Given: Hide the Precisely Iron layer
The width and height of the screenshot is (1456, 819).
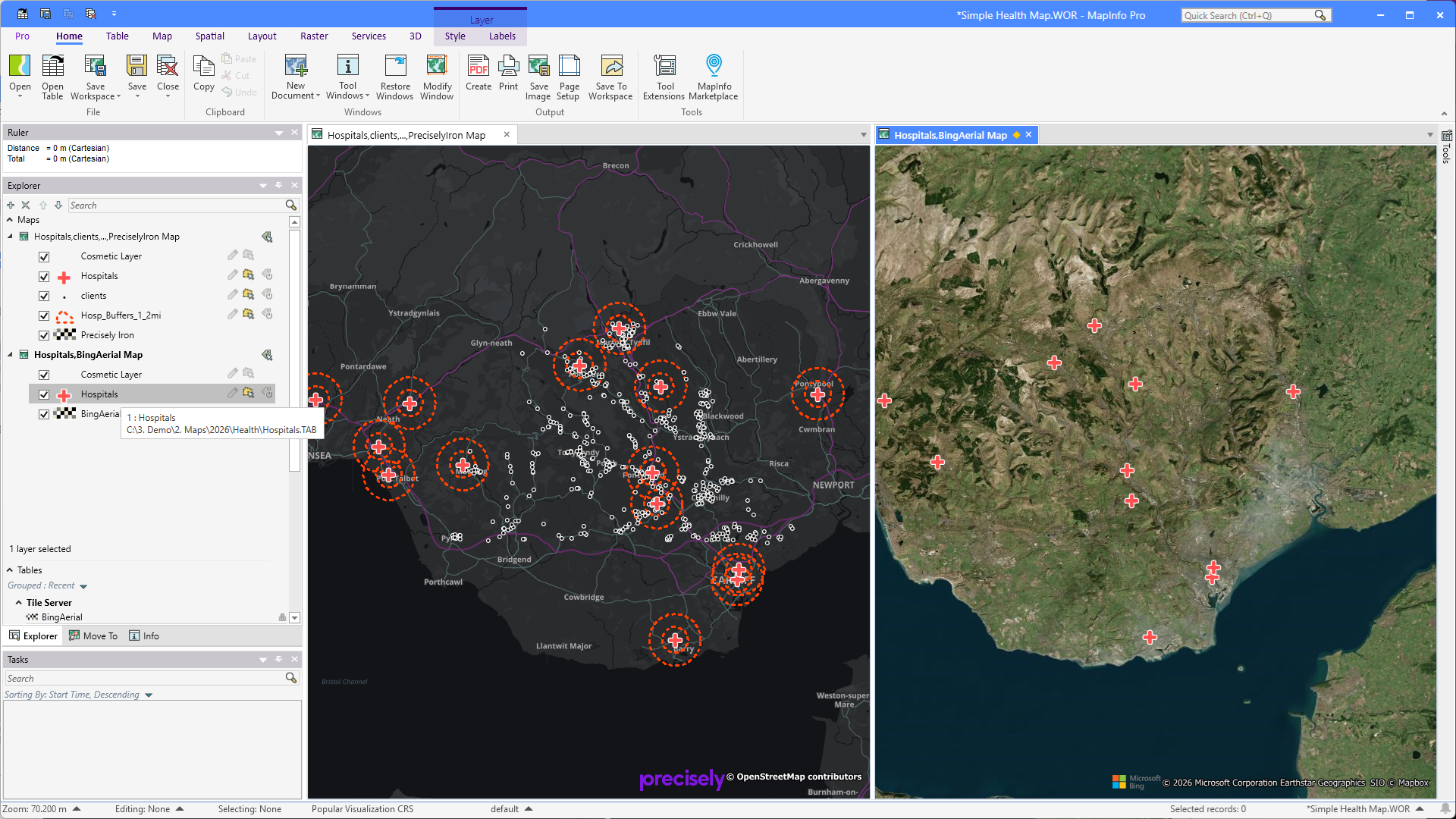Looking at the screenshot, I should pos(44,335).
